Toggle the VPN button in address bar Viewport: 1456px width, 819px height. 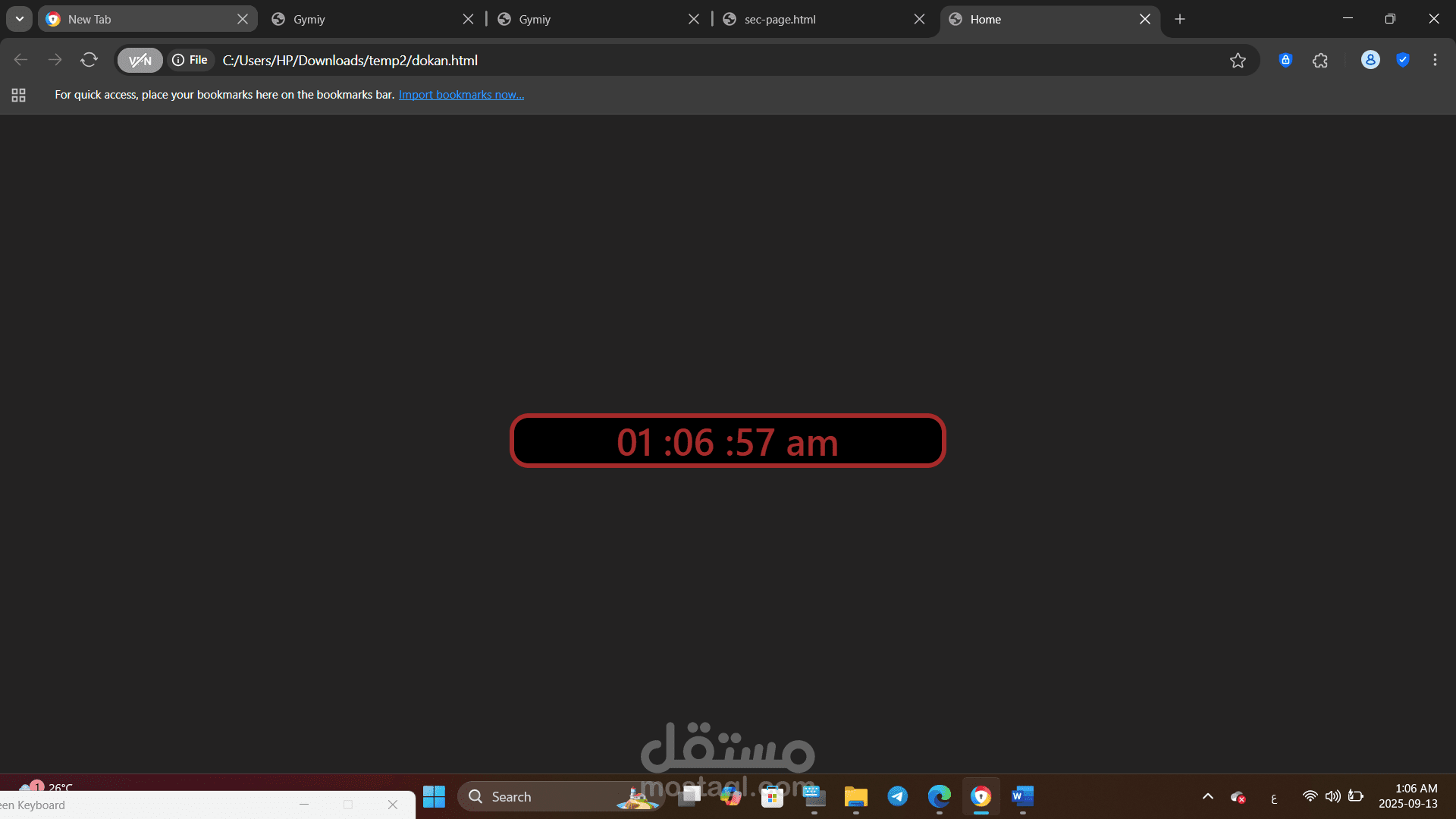pyautogui.click(x=140, y=61)
